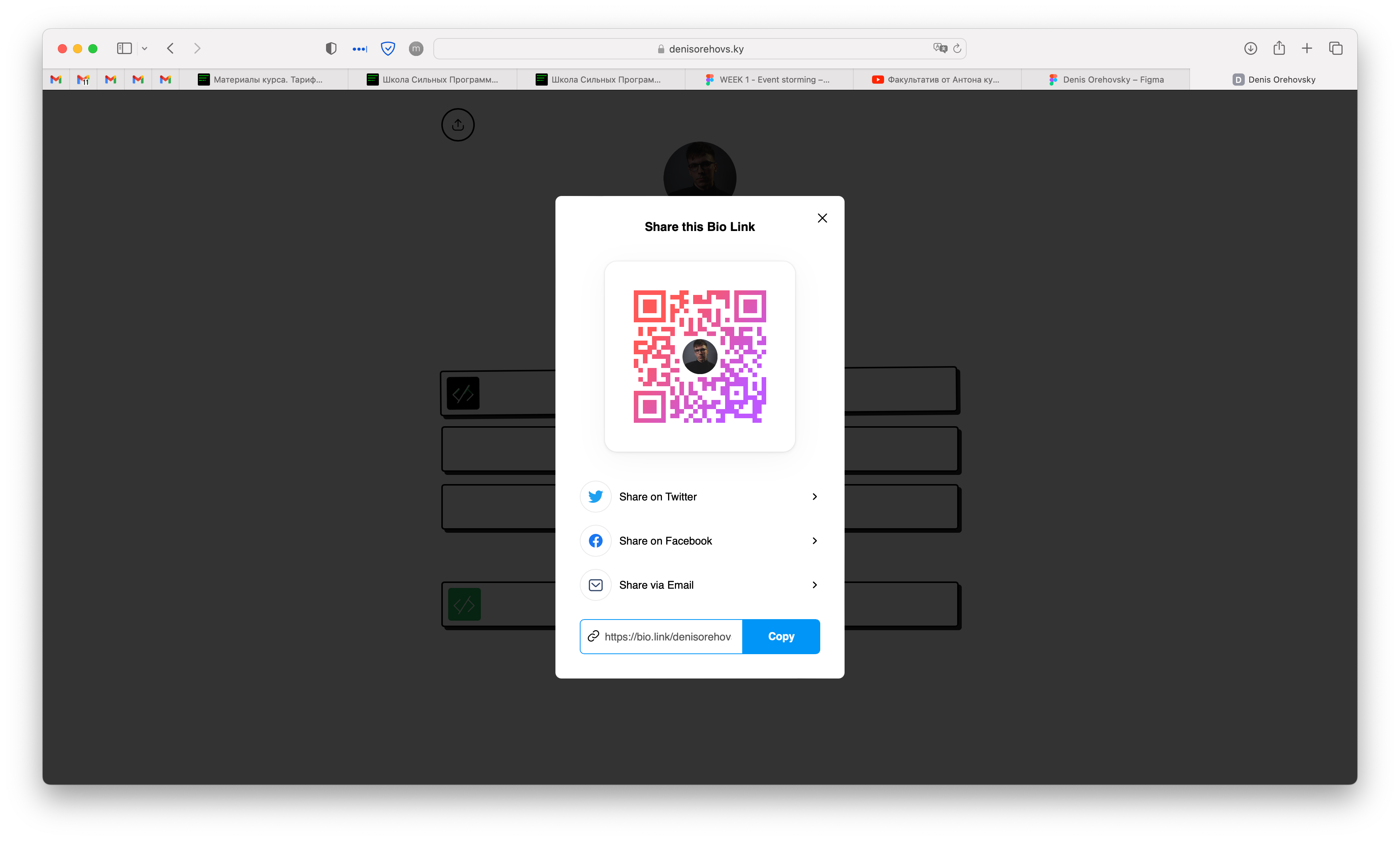Viewport: 1400px width, 841px height.
Task: Expand the Email row chevron arrow
Action: tap(814, 585)
